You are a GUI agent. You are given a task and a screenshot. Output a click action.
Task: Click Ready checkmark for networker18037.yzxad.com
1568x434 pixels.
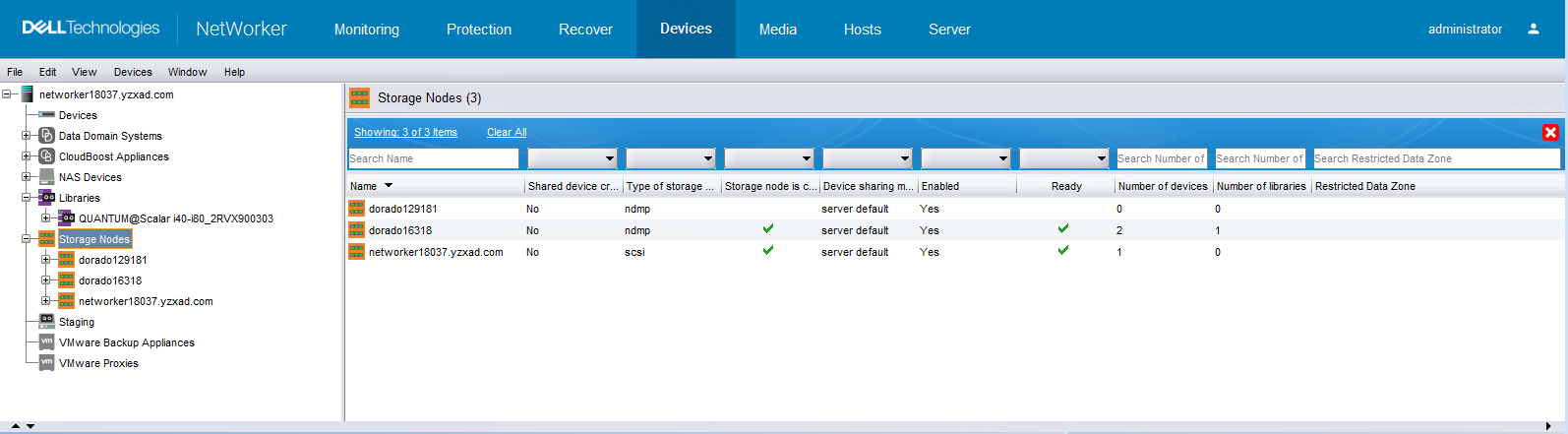(x=1062, y=250)
